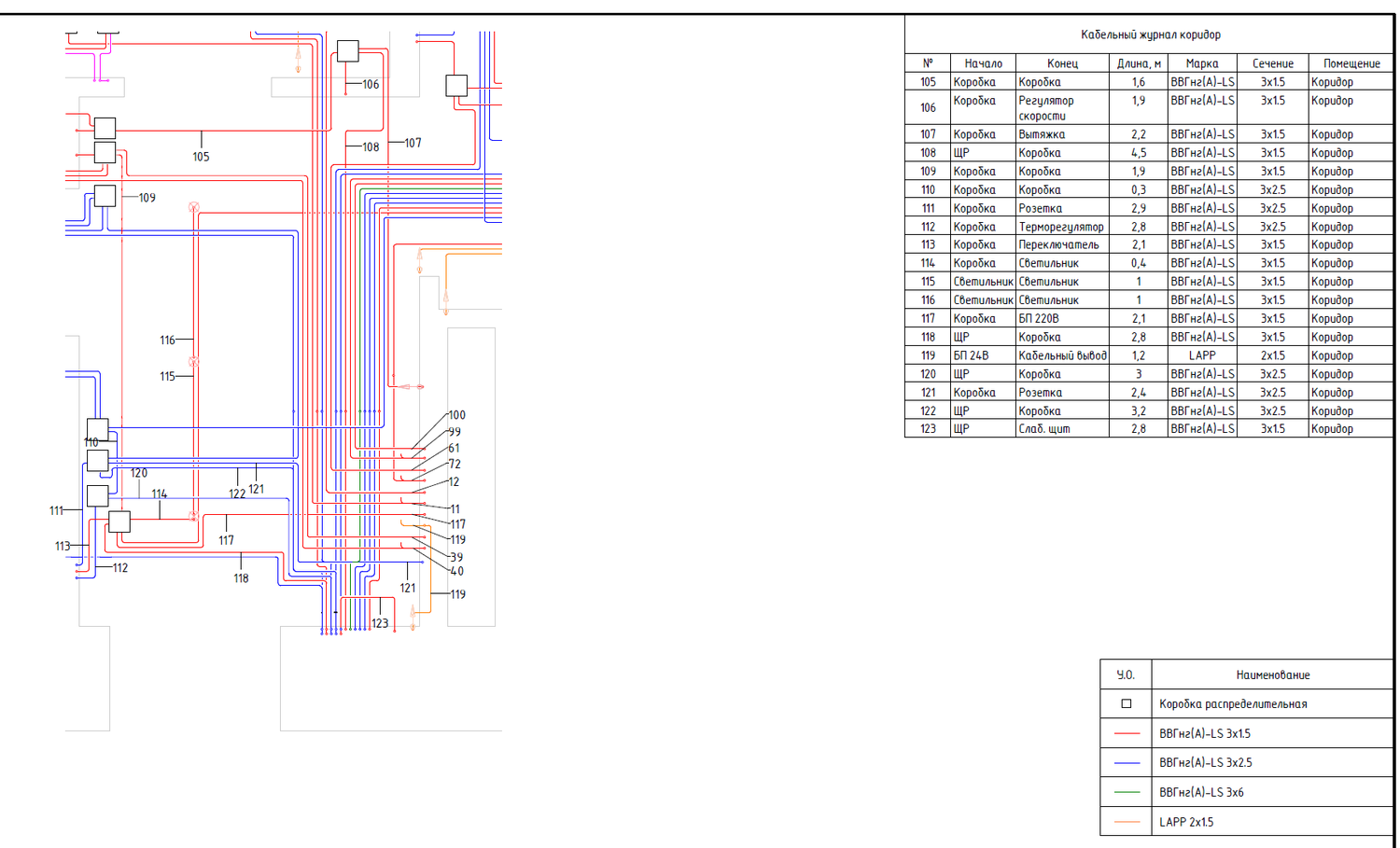The width and height of the screenshot is (1400, 848).
Task: Click the orange line sample for LAPP 2x1.5
Action: [x=1127, y=822]
